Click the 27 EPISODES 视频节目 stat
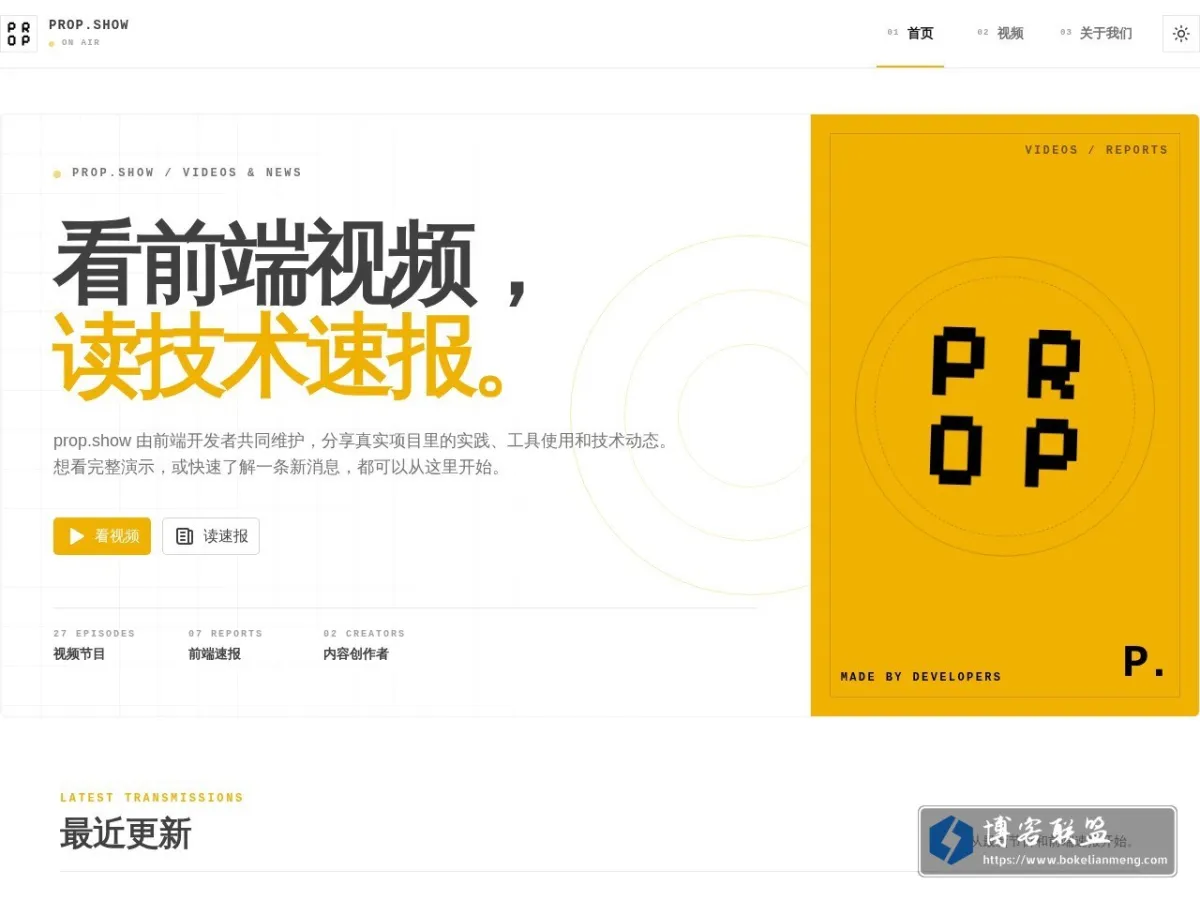Image resolution: width=1200 pixels, height=900 pixels. (x=94, y=645)
